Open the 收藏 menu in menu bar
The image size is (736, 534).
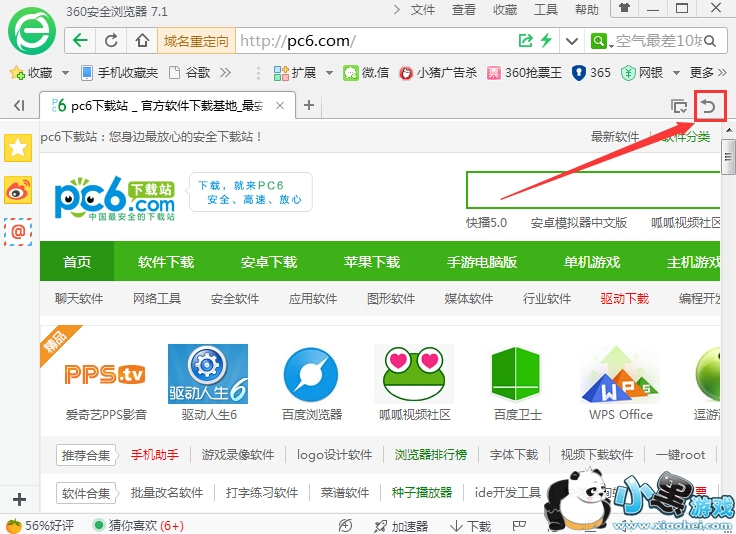(x=505, y=10)
